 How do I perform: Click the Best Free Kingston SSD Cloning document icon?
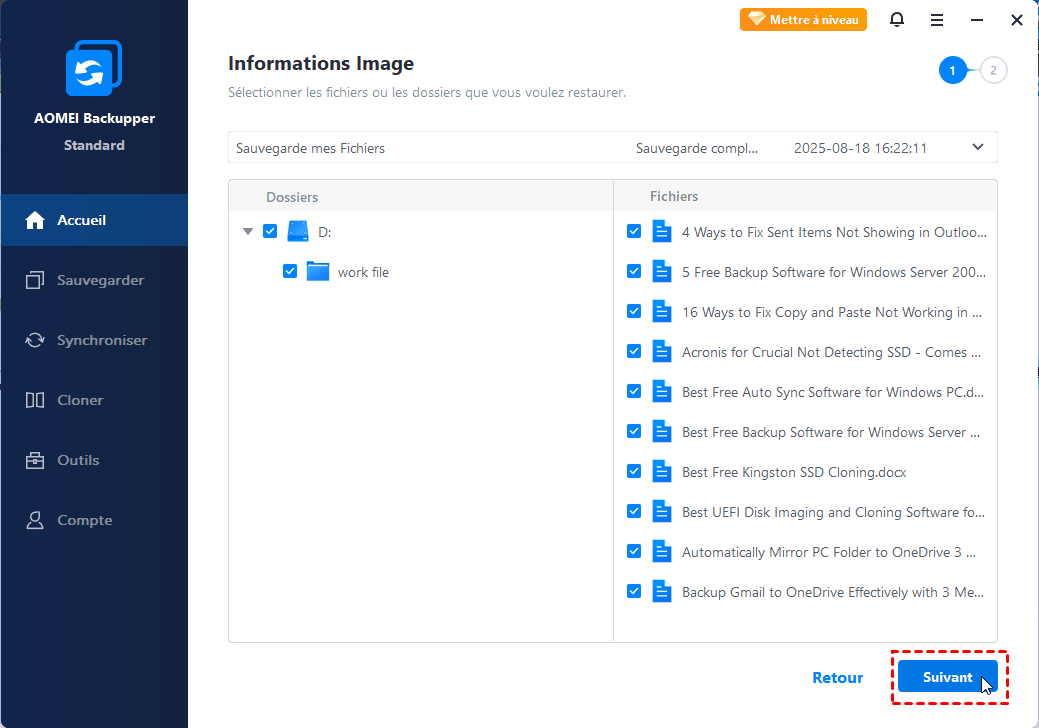point(661,472)
